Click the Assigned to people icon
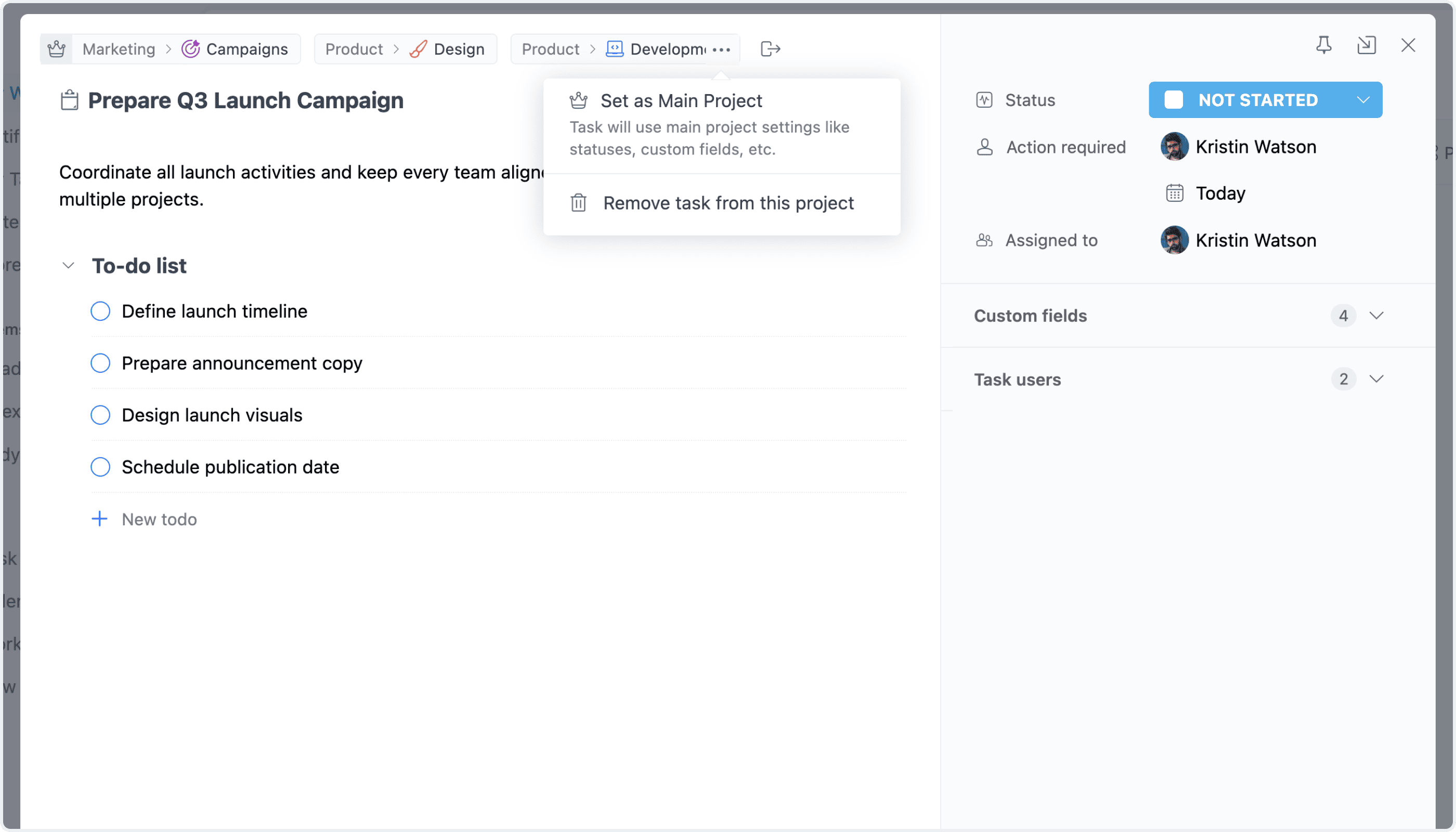1456x832 pixels. 984,240
